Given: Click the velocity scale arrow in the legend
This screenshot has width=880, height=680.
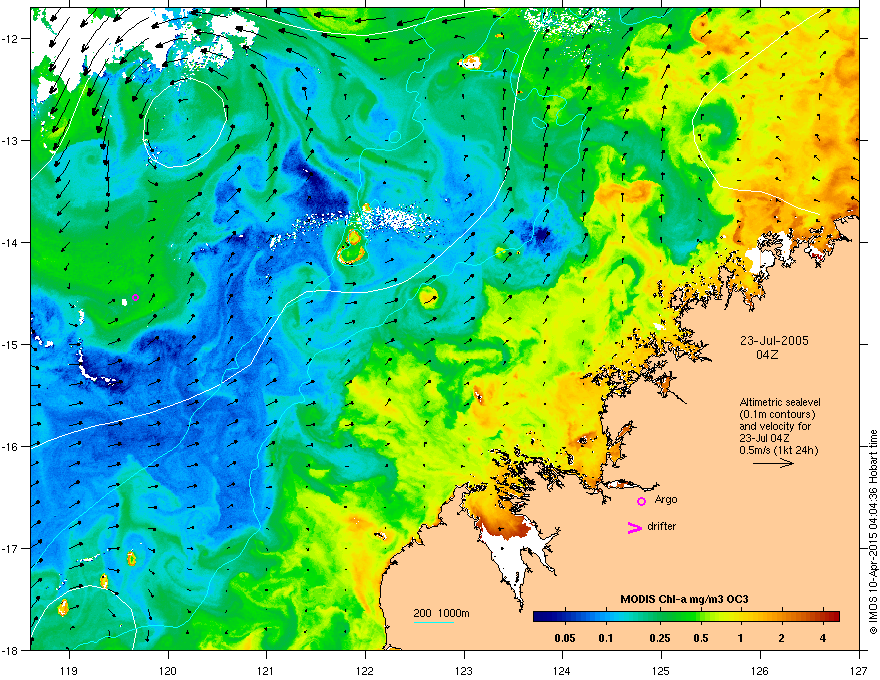Looking at the screenshot, I should pyautogui.click(x=773, y=463).
